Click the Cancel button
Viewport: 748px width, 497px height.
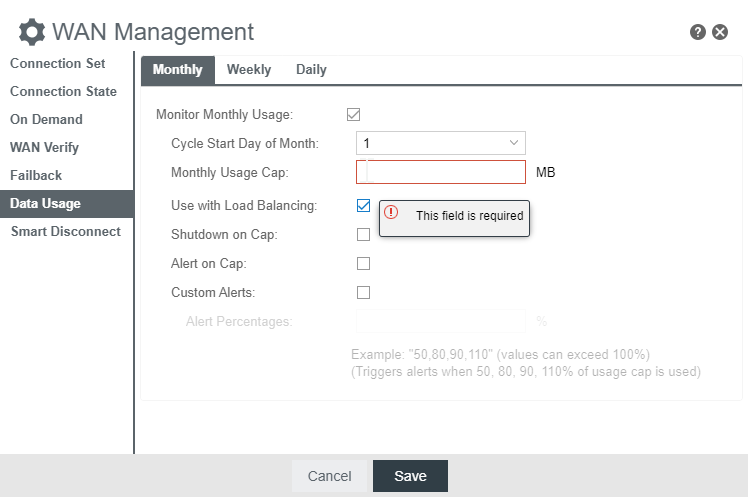[x=329, y=476]
